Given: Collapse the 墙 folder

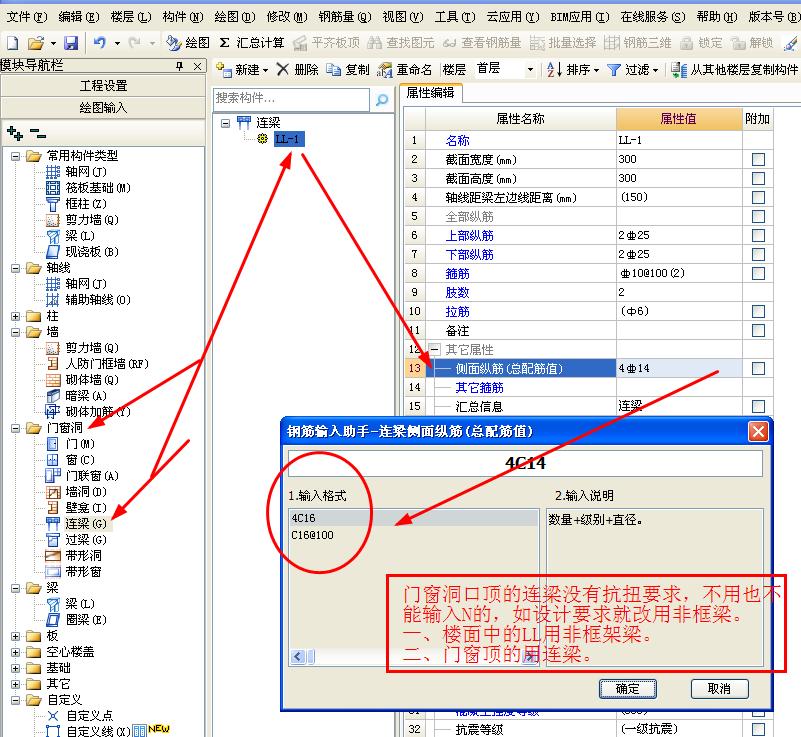Looking at the screenshot, I should [x=16, y=332].
